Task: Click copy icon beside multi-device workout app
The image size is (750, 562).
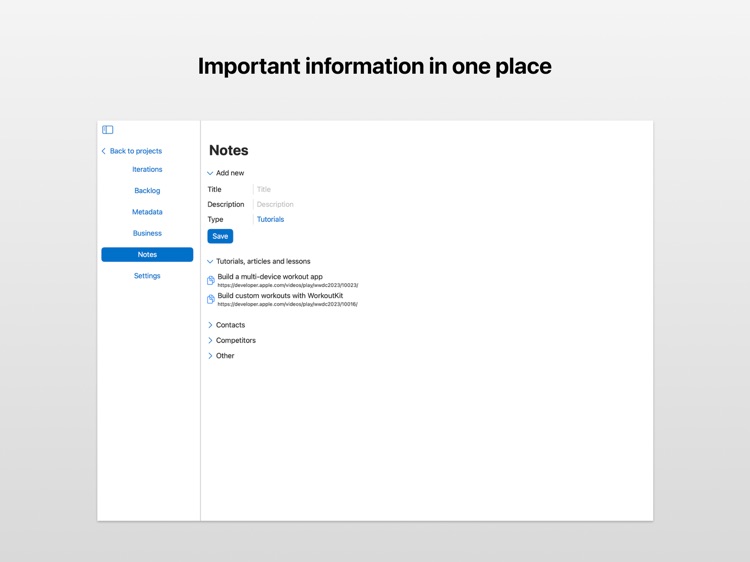Action: tap(210, 280)
